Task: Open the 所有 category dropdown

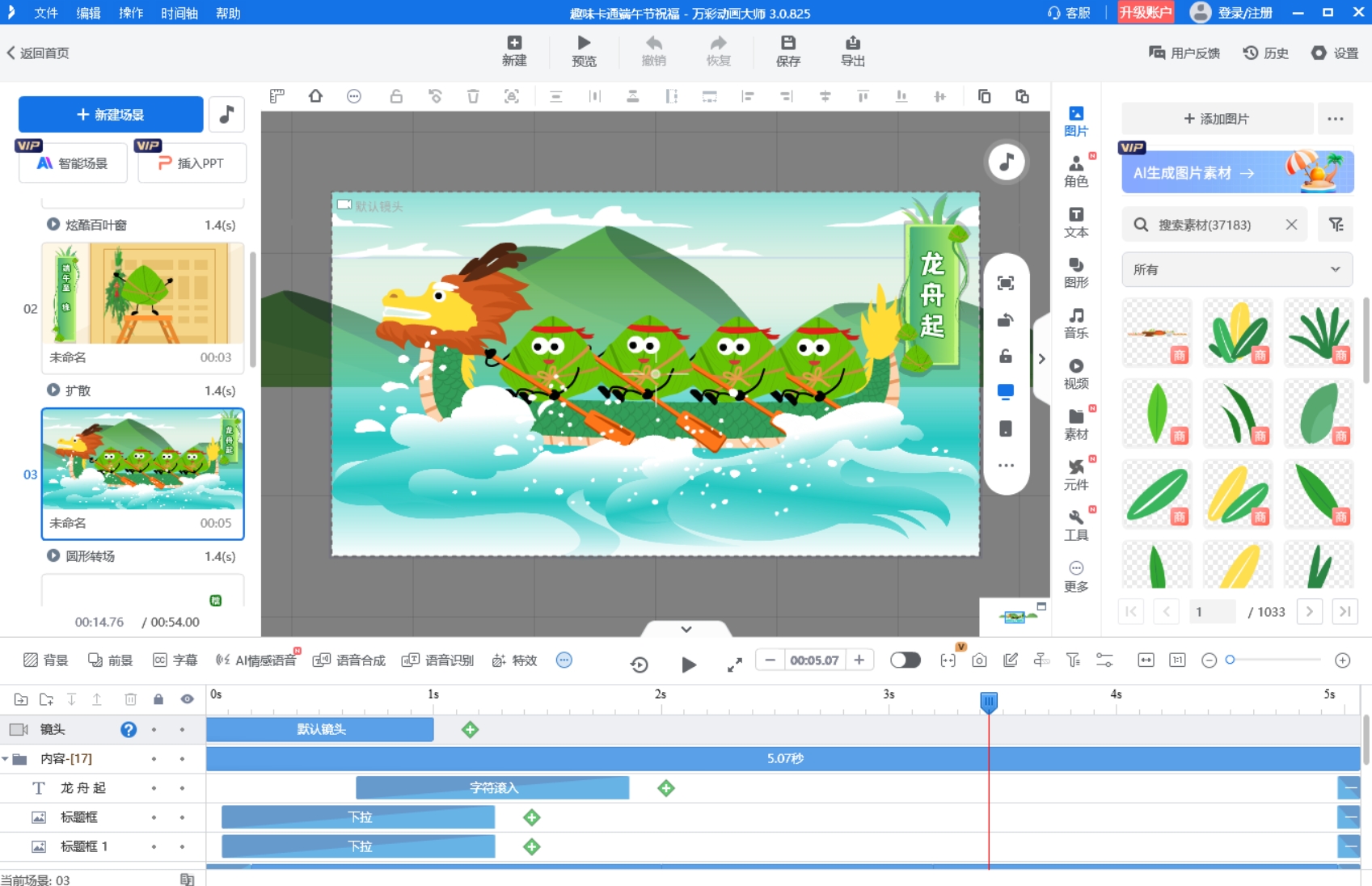Action: point(1236,270)
